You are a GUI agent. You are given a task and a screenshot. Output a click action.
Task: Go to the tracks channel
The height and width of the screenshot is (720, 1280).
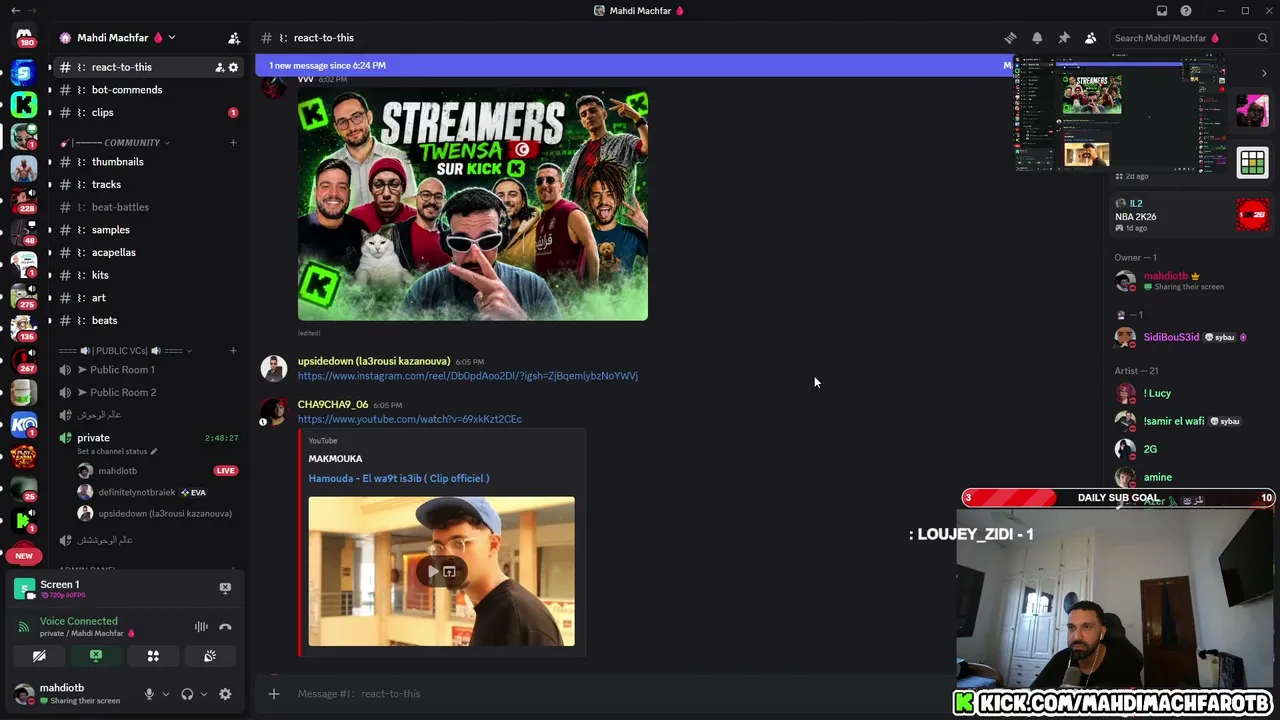[x=149, y=185]
